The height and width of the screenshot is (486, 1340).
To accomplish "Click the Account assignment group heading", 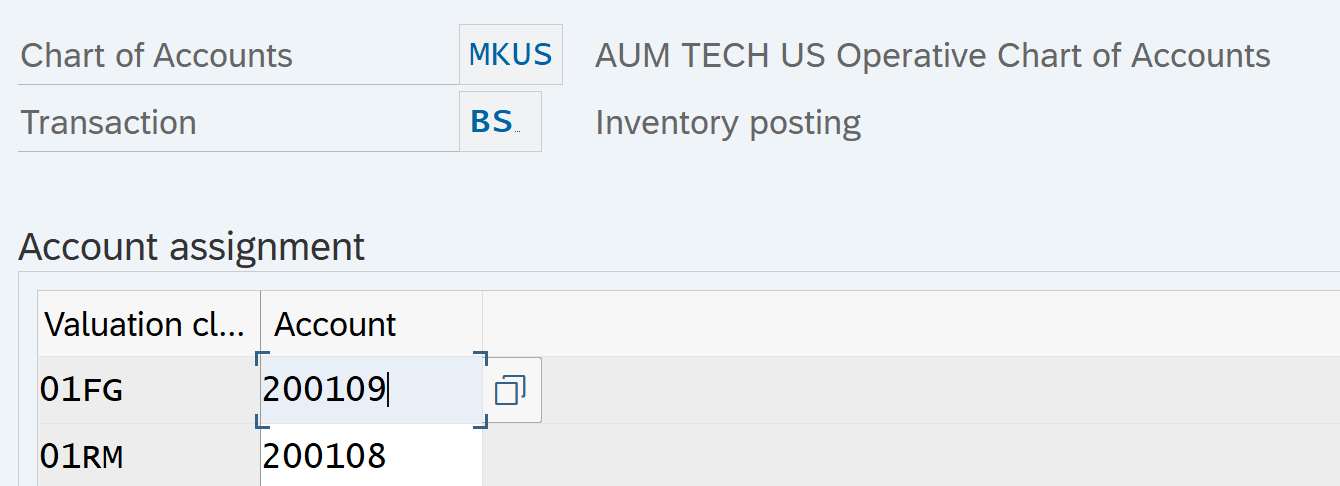I will point(192,246).
